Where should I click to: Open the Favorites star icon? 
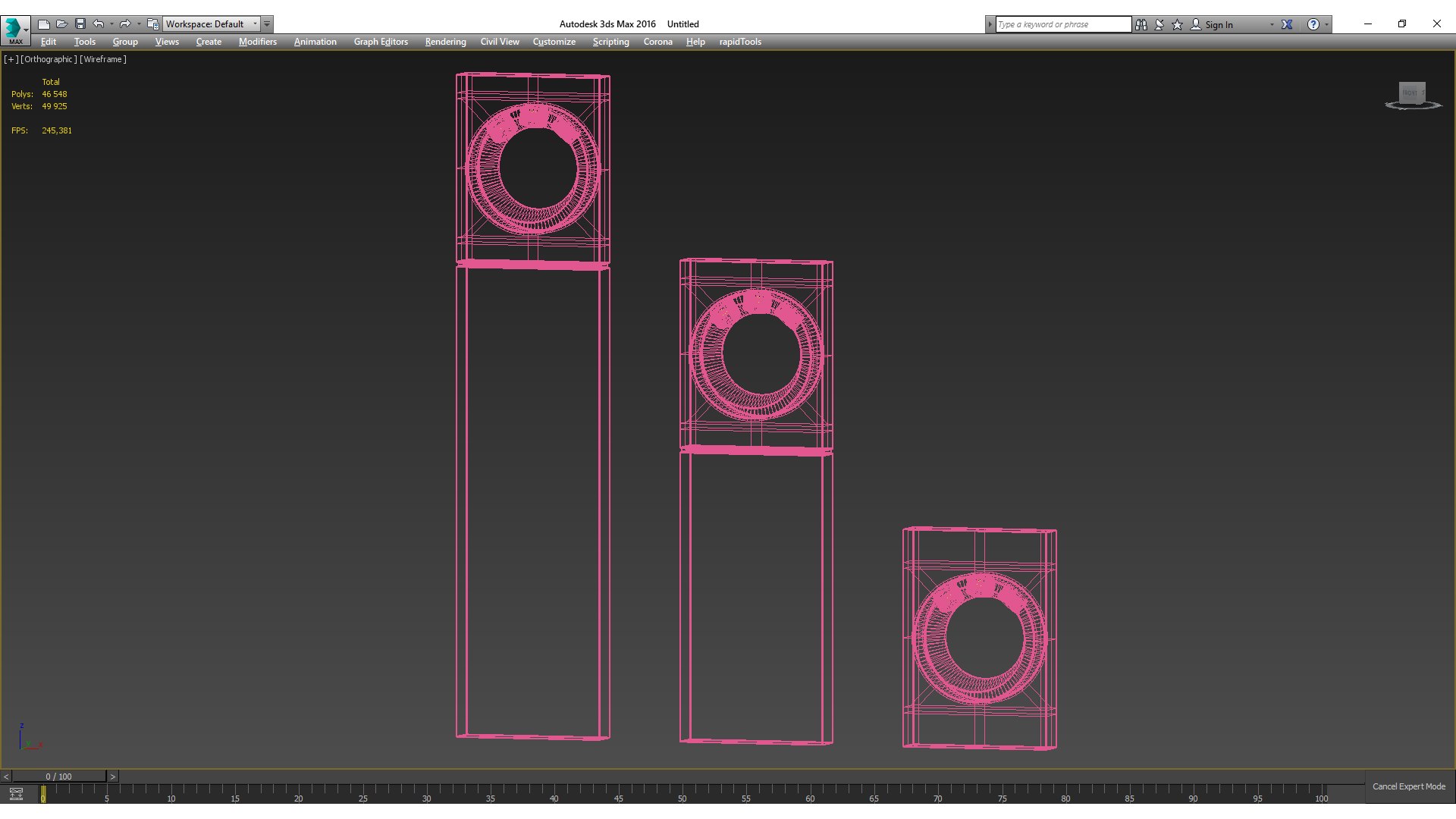tap(1178, 24)
